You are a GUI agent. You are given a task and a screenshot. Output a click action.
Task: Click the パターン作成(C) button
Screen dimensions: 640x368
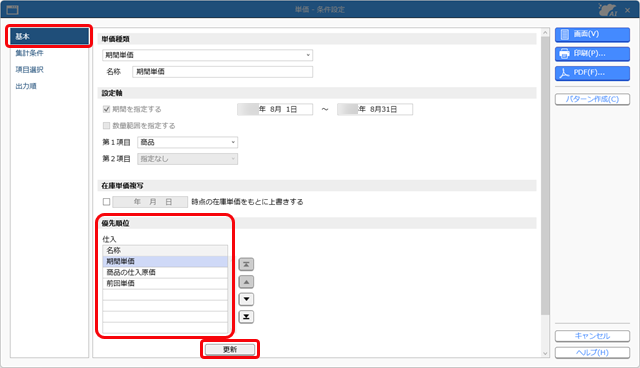[592, 99]
